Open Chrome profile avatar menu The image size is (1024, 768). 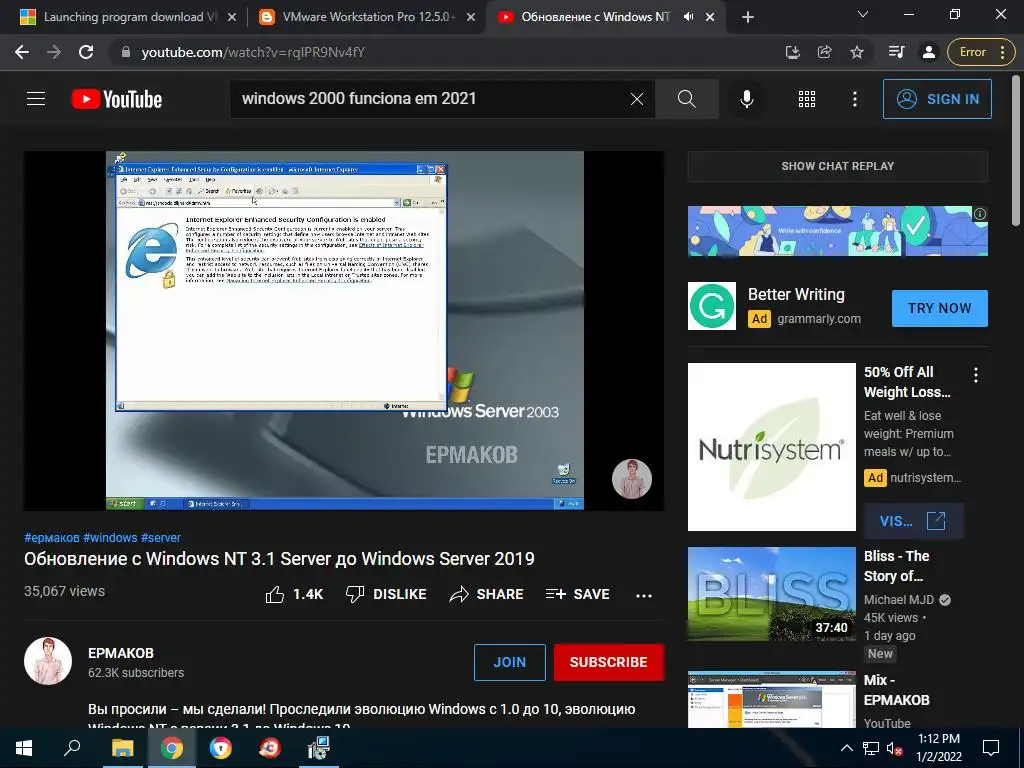pyautogui.click(x=928, y=52)
